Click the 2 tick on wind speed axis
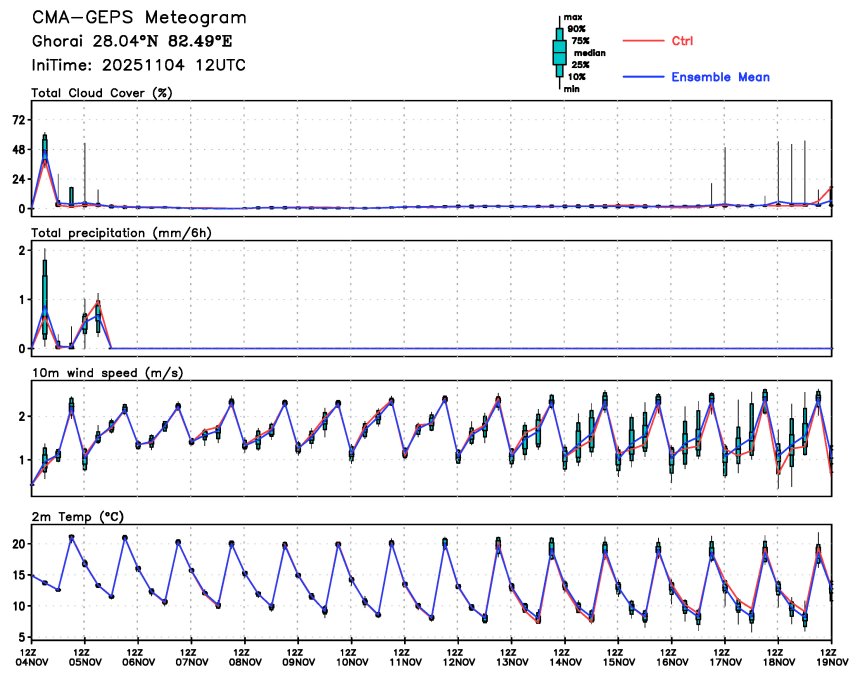860x678 pixels. (22, 417)
